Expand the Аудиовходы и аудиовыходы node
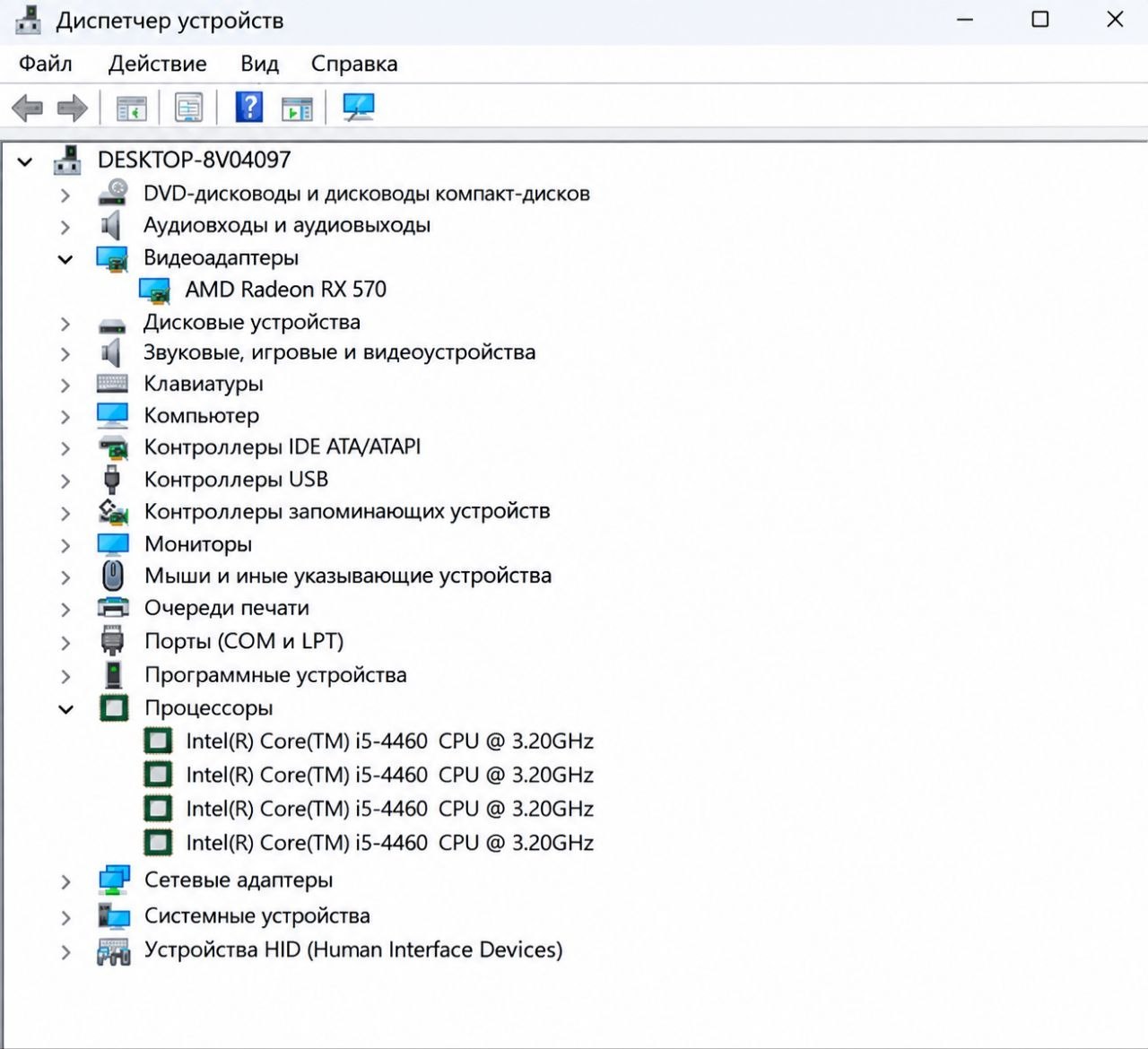 pos(65,227)
